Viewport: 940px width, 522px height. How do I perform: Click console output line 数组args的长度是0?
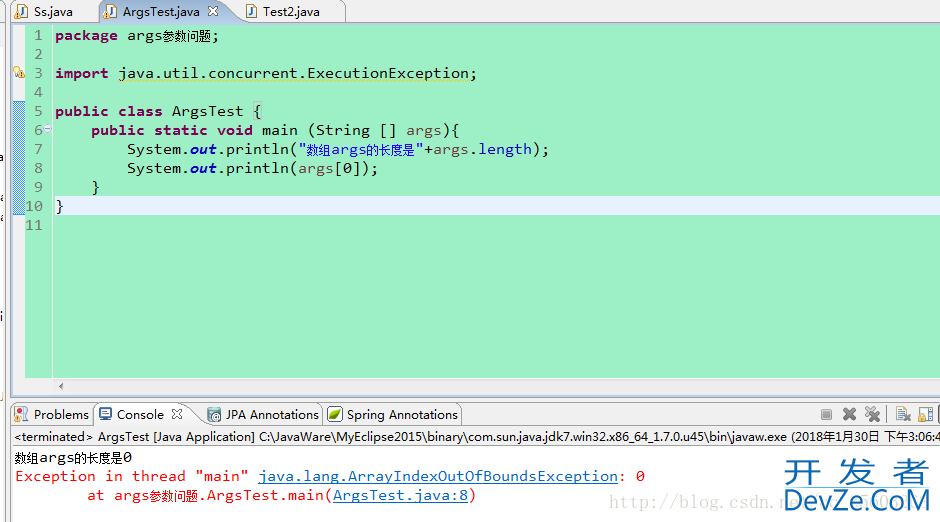(x=73, y=458)
